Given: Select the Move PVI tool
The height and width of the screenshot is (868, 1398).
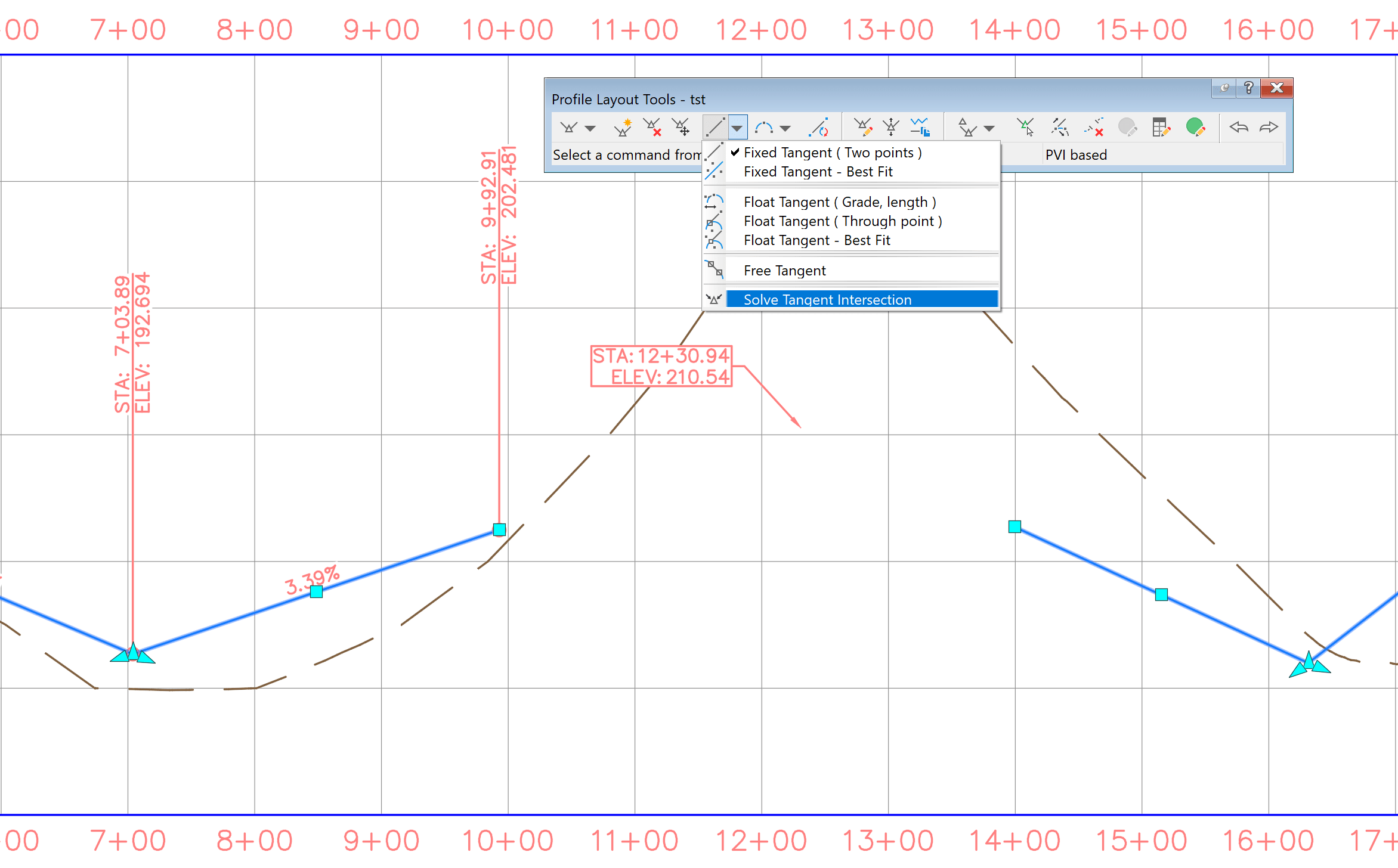Looking at the screenshot, I should pos(681,127).
